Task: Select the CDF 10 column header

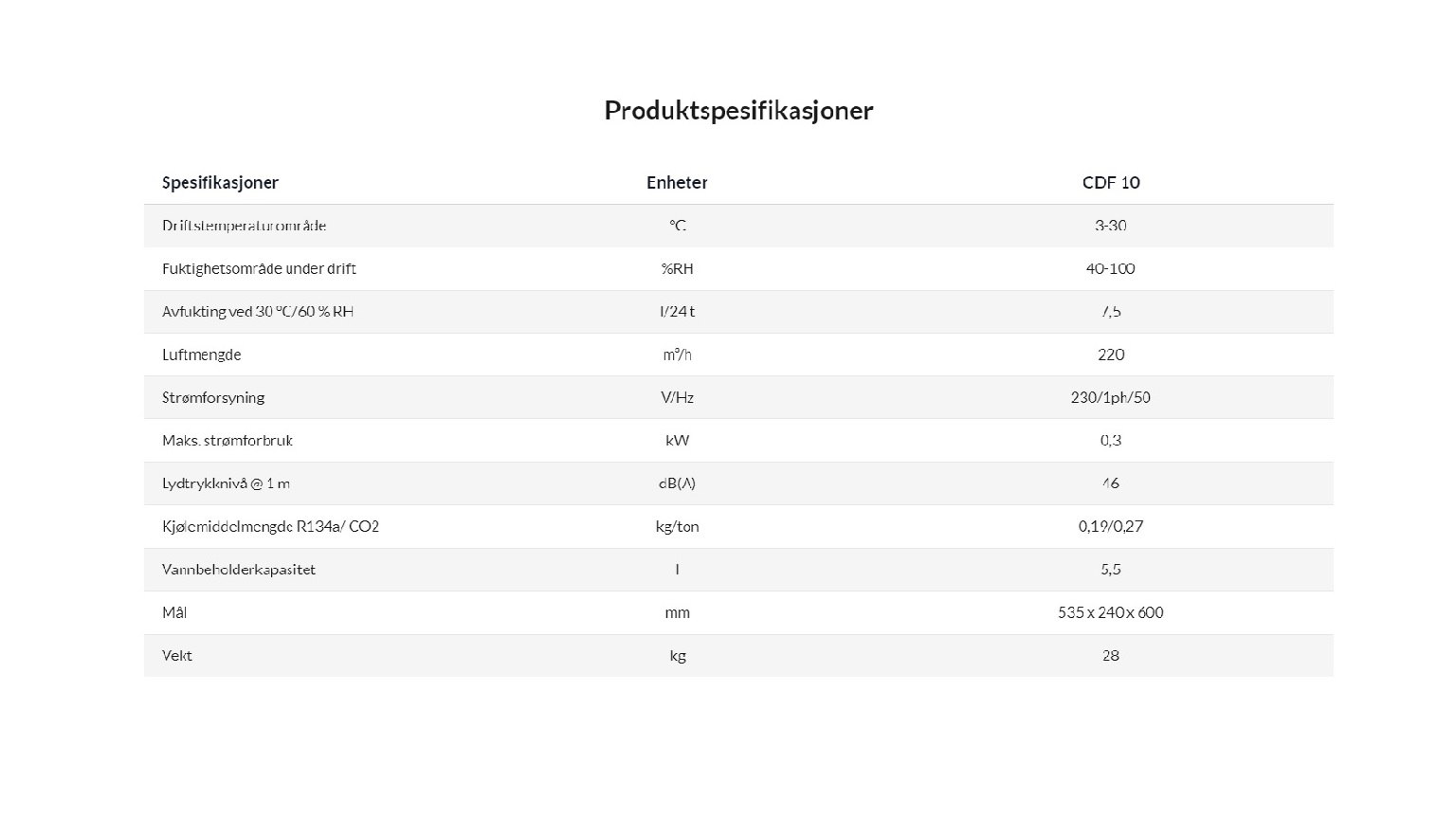Action: (x=1111, y=182)
